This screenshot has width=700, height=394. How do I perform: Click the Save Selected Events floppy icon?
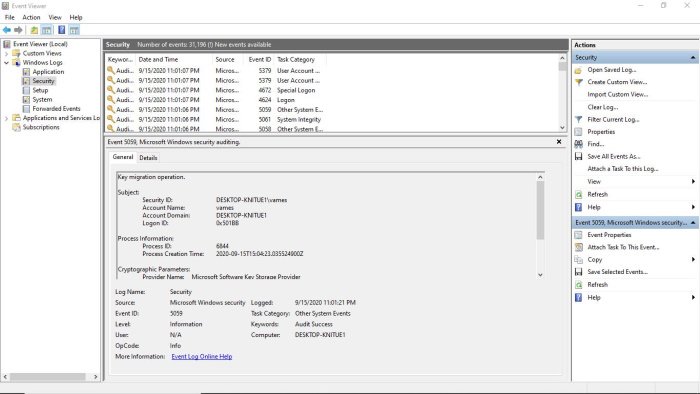pyautogui.click(x=579, y=272)
